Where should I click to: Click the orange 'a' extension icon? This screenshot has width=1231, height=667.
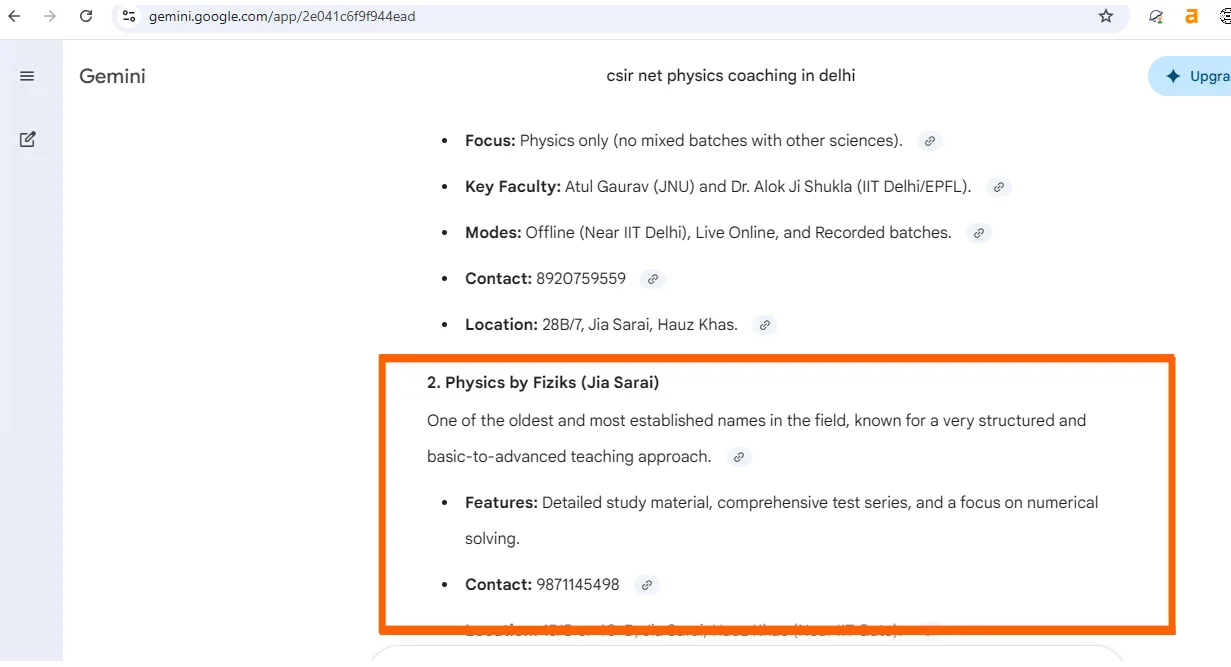click(x=1191, y=16)
